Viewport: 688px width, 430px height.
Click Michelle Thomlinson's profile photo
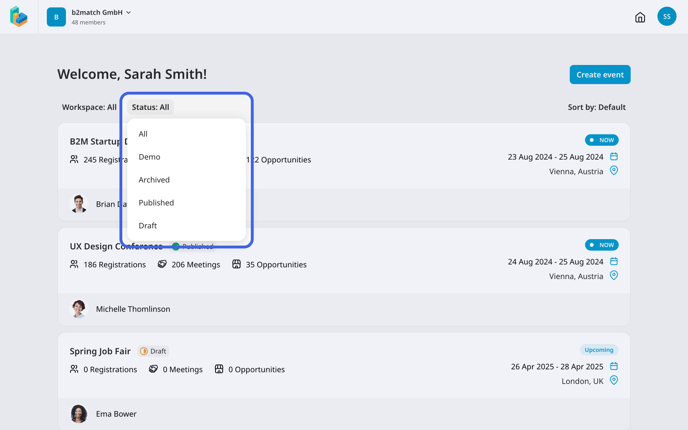[x=79, y=309]
